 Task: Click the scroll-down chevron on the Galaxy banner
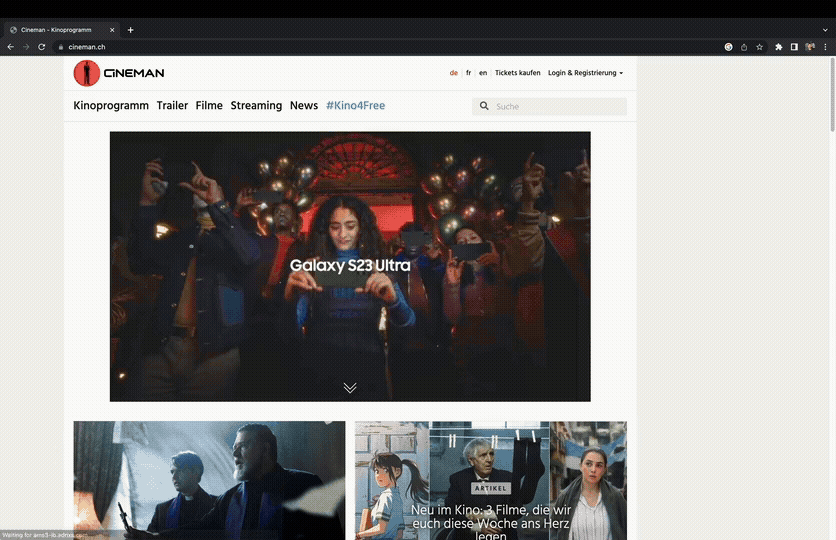click(x=350, y=387)
